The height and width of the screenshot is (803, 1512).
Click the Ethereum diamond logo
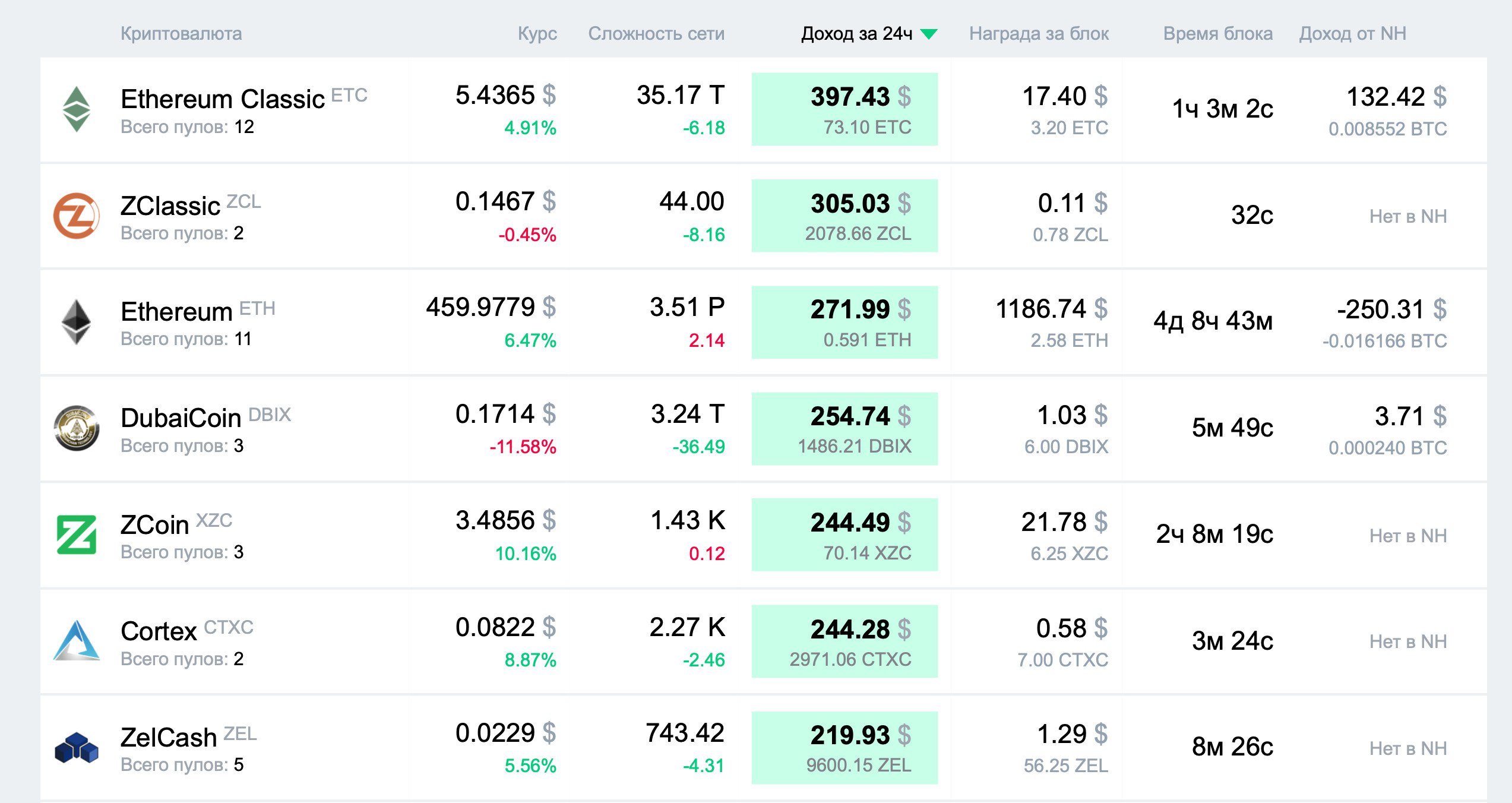click(77, 322)
